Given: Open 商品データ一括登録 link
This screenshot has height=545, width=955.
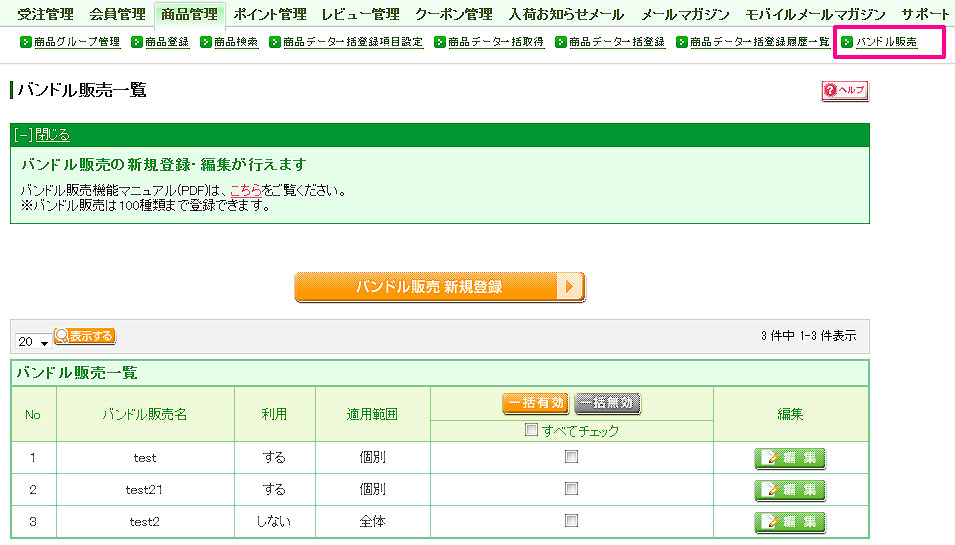Looking at the screenshot, I should [617, 42].
